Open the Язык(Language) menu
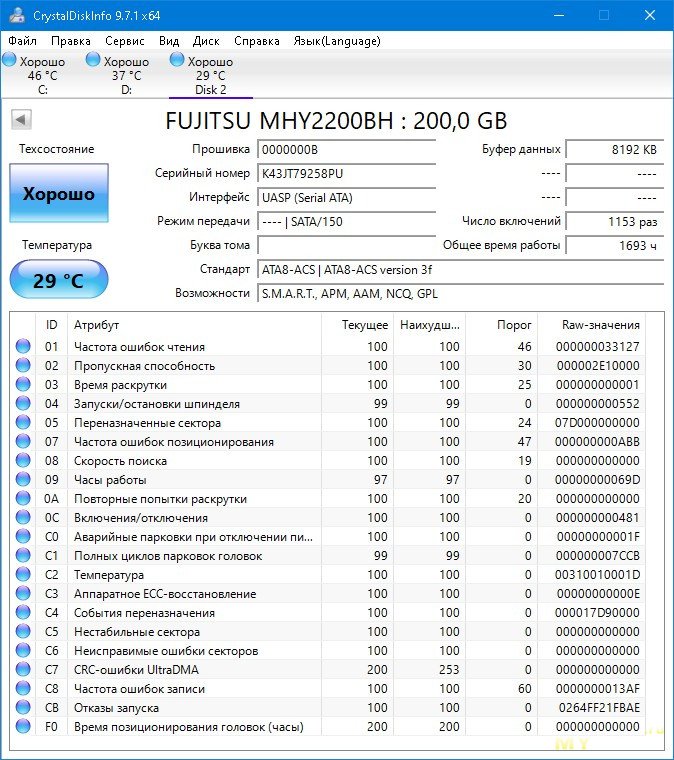Viewport: 674px width, 760px height. [x=336, y=41]
